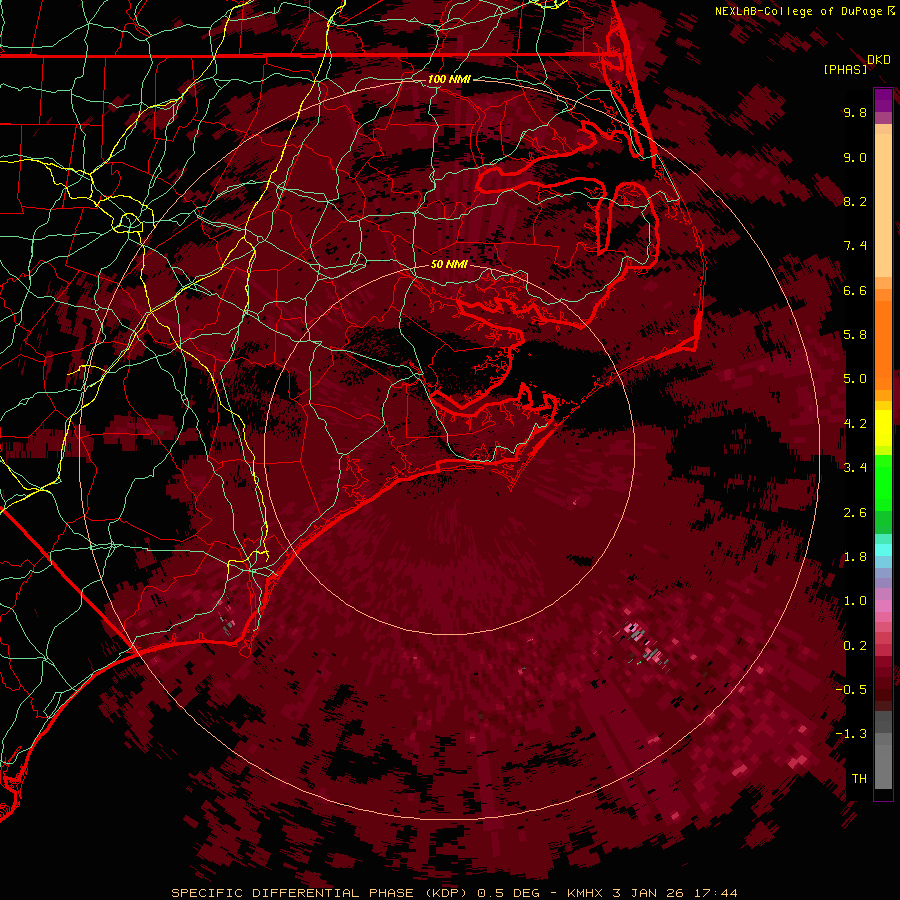The height and width of the screenshot is (900, 900).
Task: Click the 9.8 scale value
Action: [x=855, y=112]
